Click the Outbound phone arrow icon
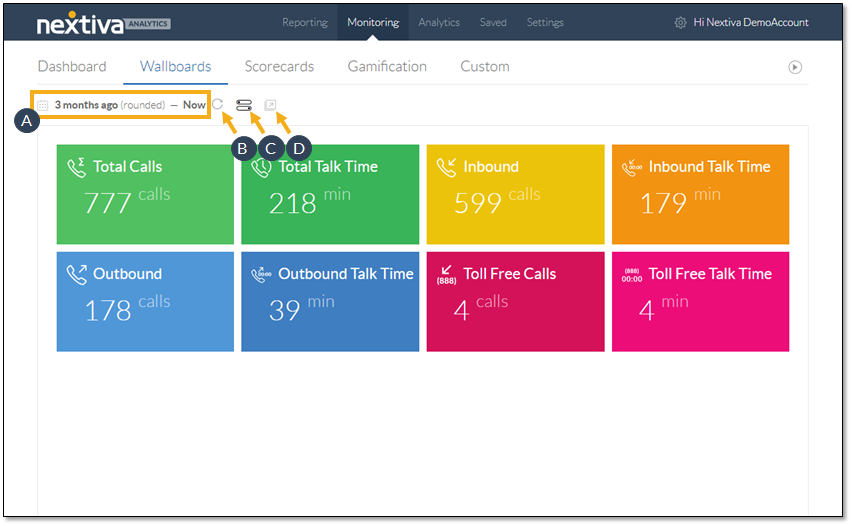Viewport: 852px width, 526px height. tap(77, 275)
